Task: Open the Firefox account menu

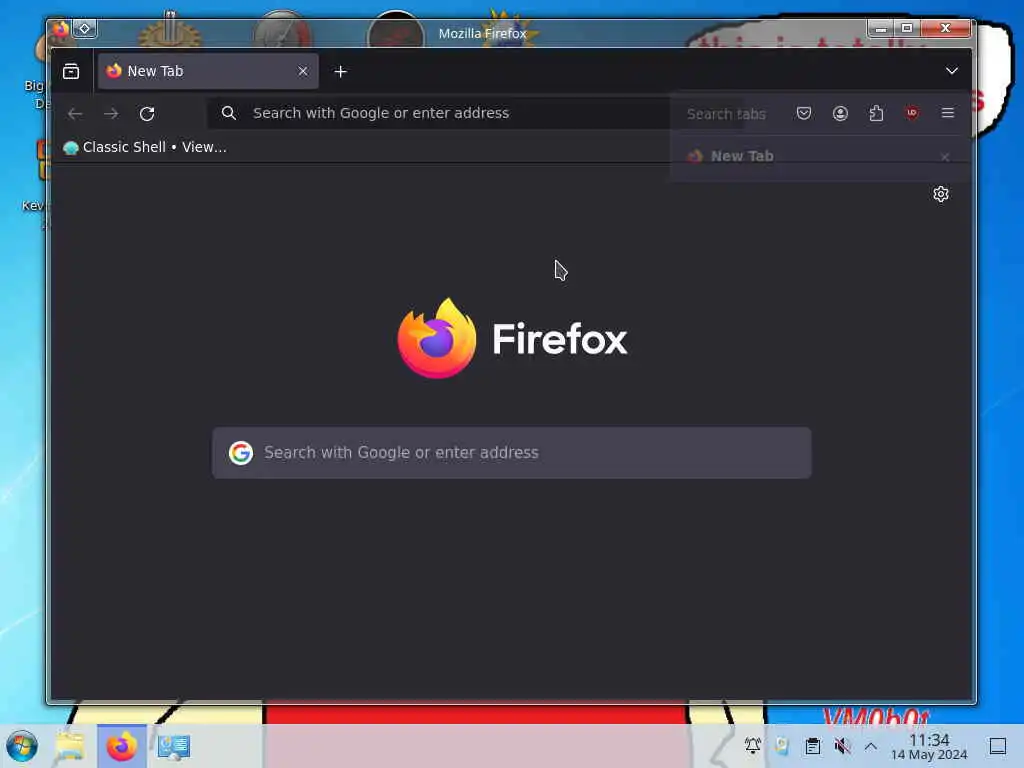Action: click(840, 114)
